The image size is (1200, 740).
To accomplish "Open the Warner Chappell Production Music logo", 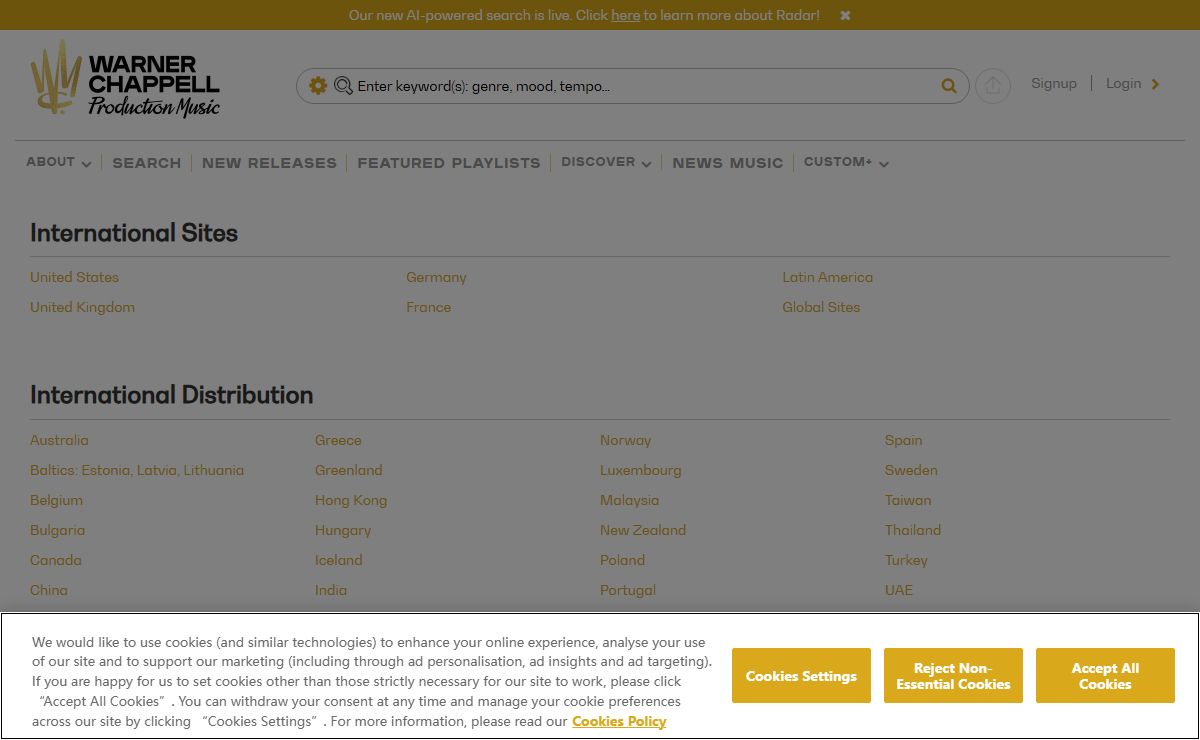I will pos(125,78).
